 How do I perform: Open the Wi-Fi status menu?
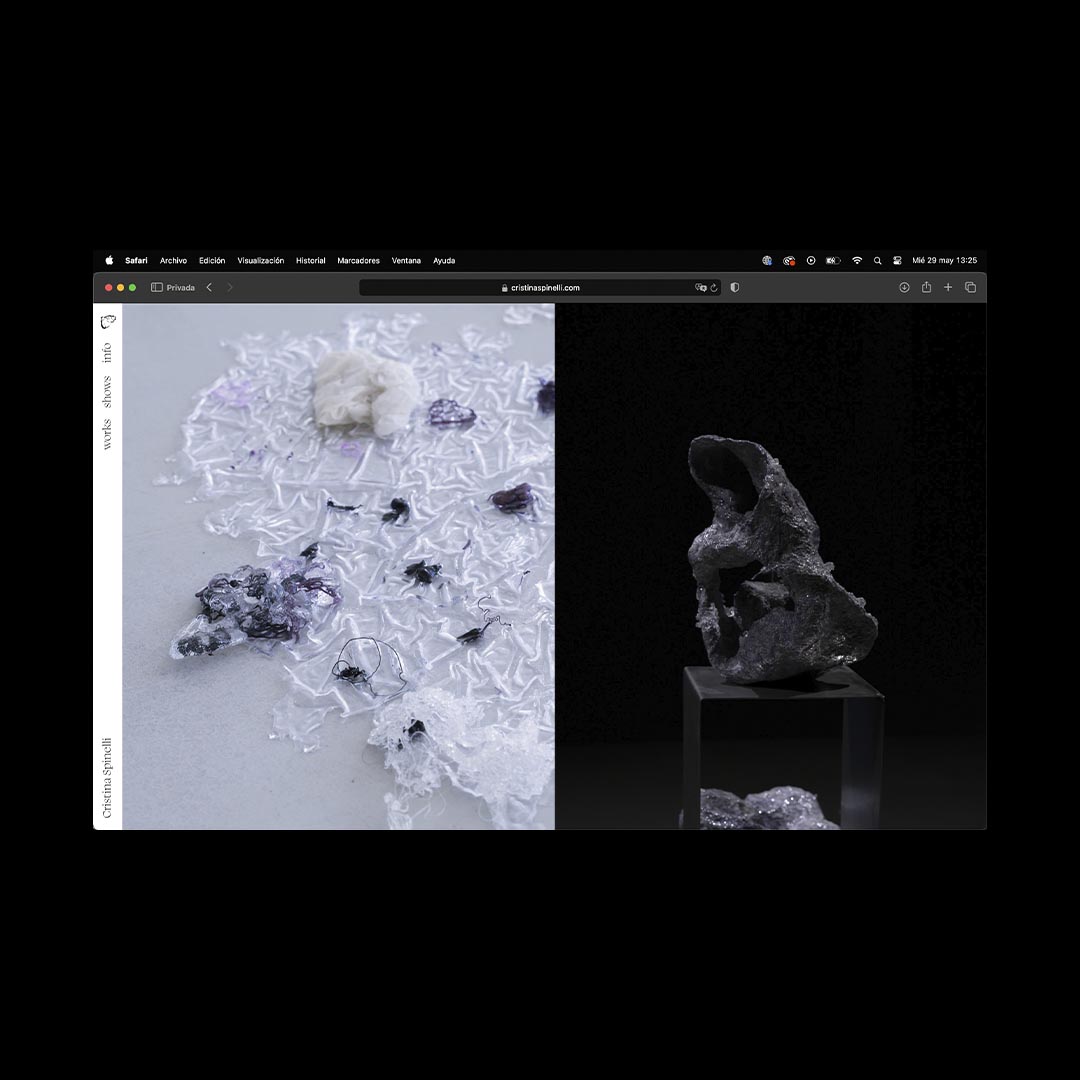pos(857,260)
